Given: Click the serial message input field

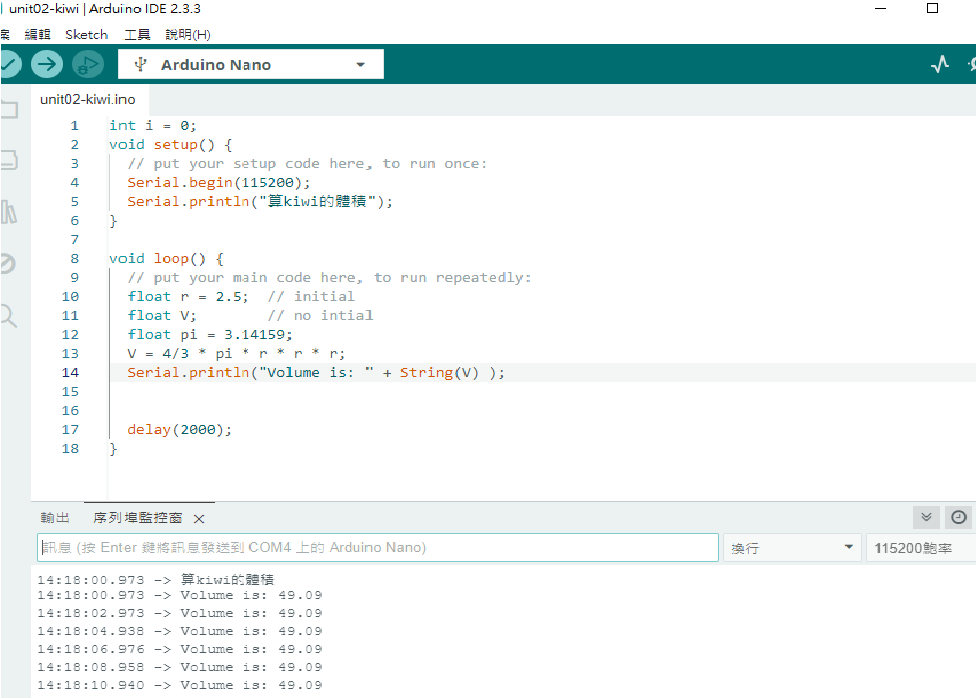Looking at the screenshot, I should click(378, 548).
